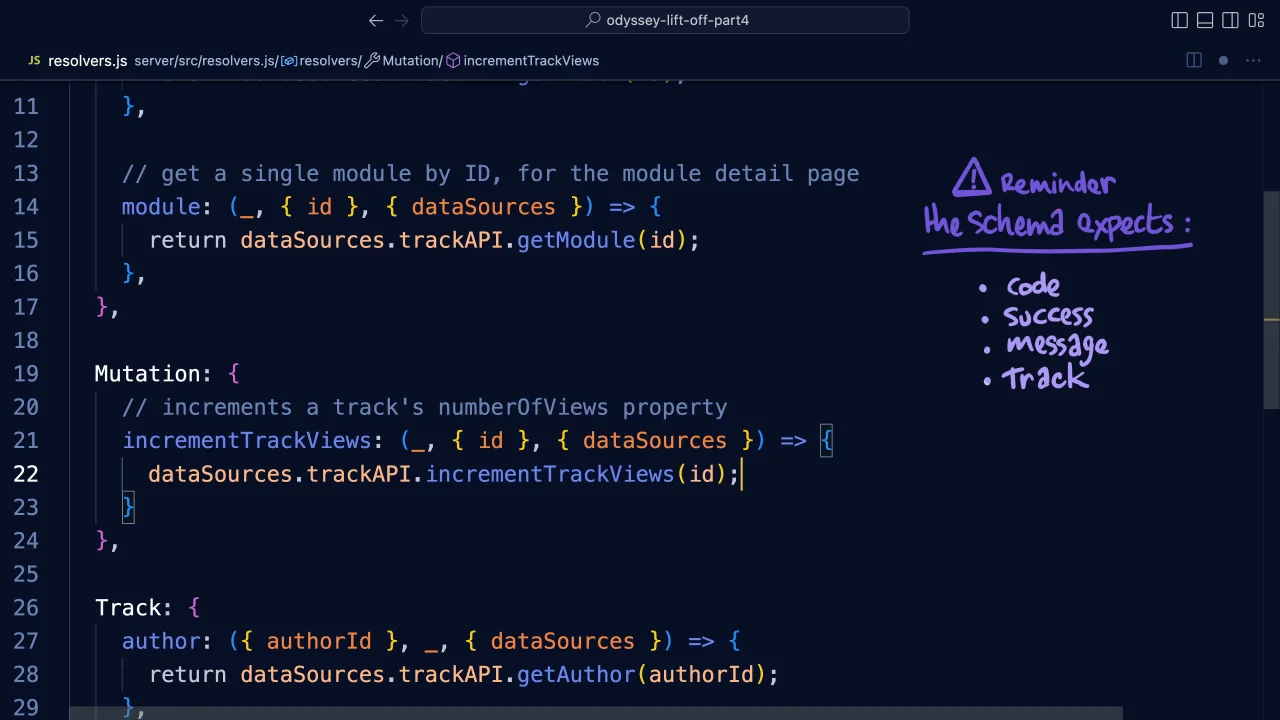Click 'getAuthor' method call on line 28
This screenshot has height=720, width=1280.
pos(576,675)
